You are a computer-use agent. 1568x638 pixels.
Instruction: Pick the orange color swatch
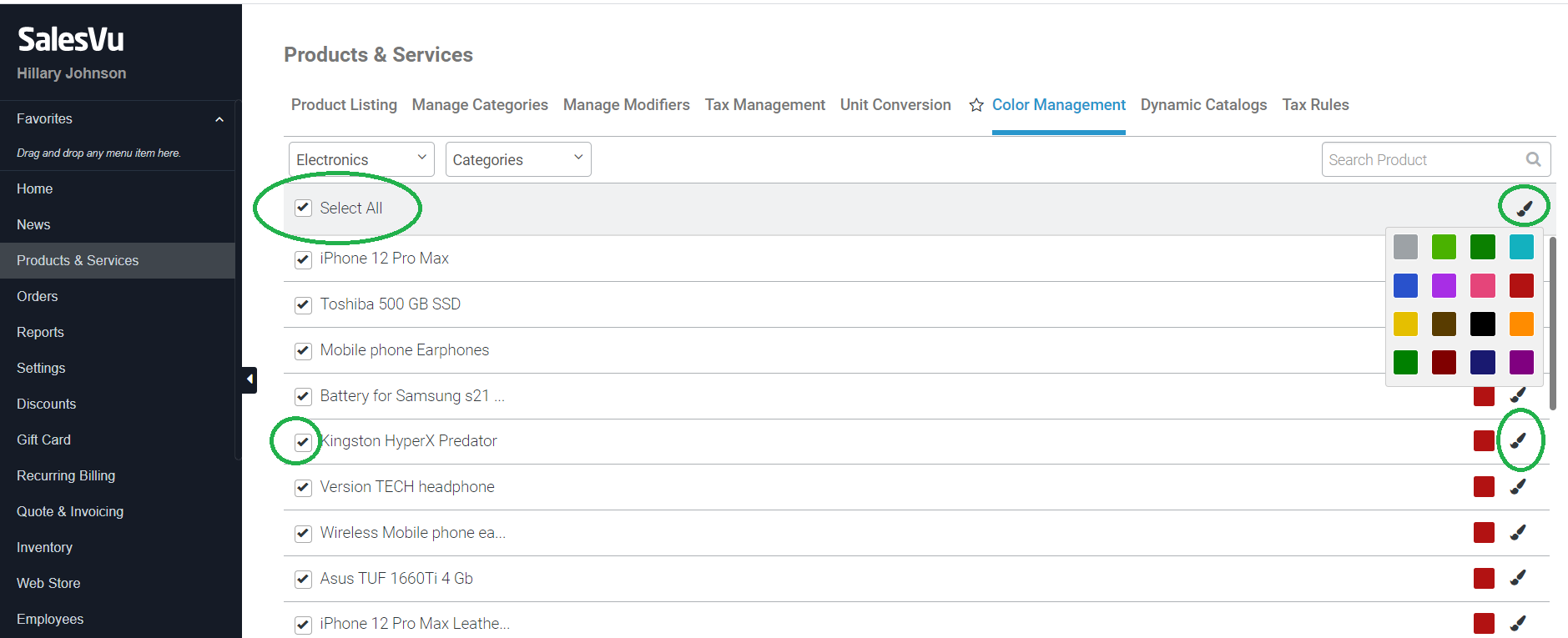[x=1520, y=324]
